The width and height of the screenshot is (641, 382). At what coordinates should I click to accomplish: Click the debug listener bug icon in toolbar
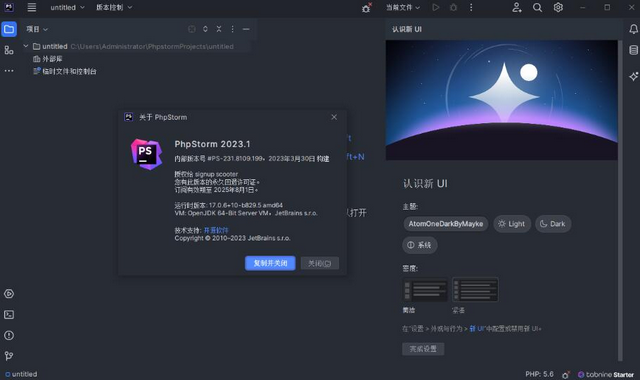366,8
